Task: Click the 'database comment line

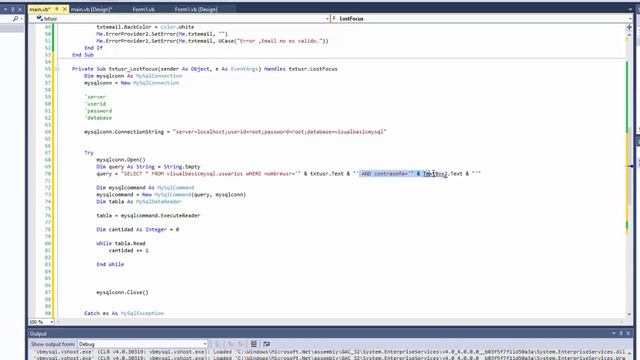Action: [x=98, y=118]
